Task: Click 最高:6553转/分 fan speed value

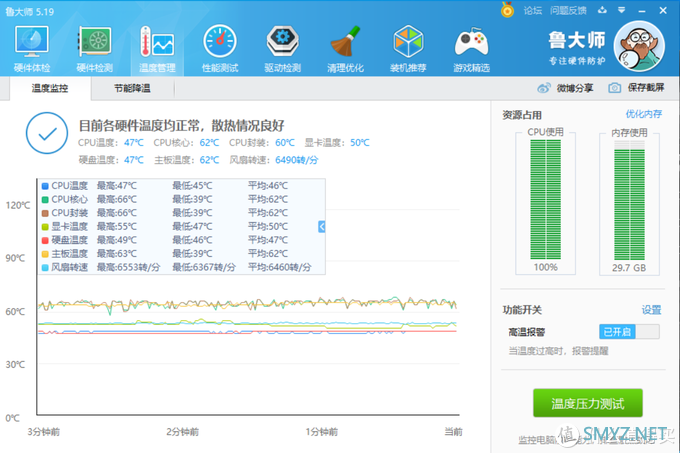Action: (128, 267)
